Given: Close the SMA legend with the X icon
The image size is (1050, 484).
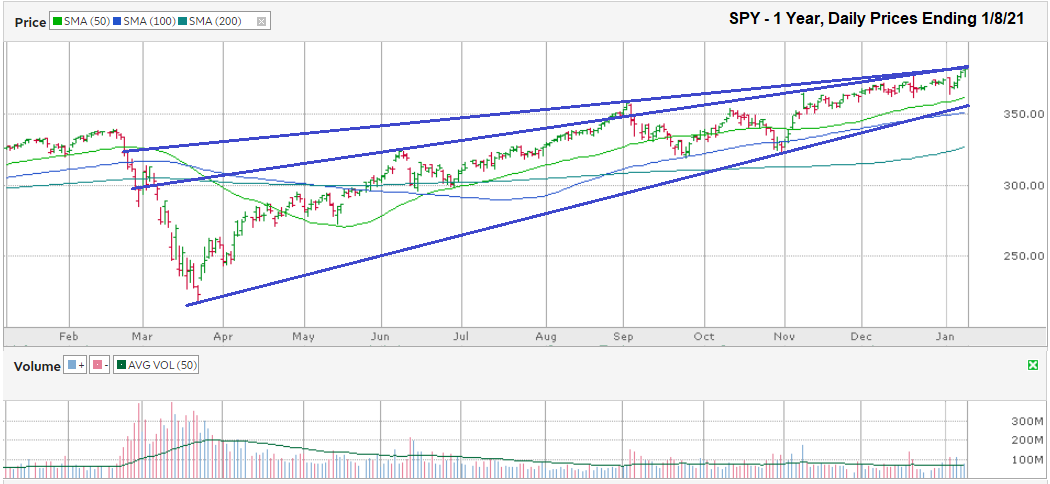Looking at the screenshot, I should 261,21.
